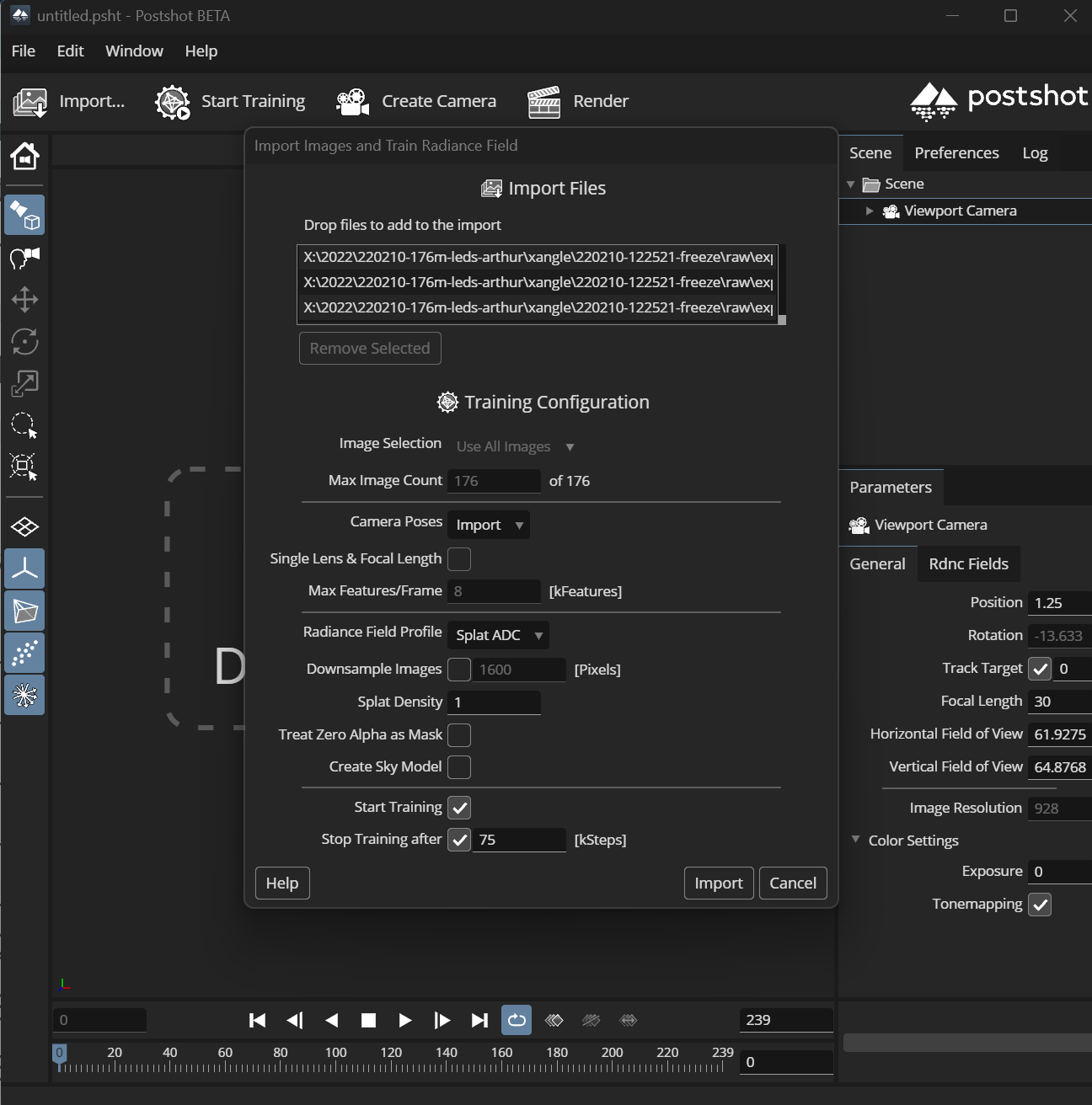This screenshot has width=1092, height=1105.
Task: Check Single Lens & Focal Length
Action: (459, 558)
